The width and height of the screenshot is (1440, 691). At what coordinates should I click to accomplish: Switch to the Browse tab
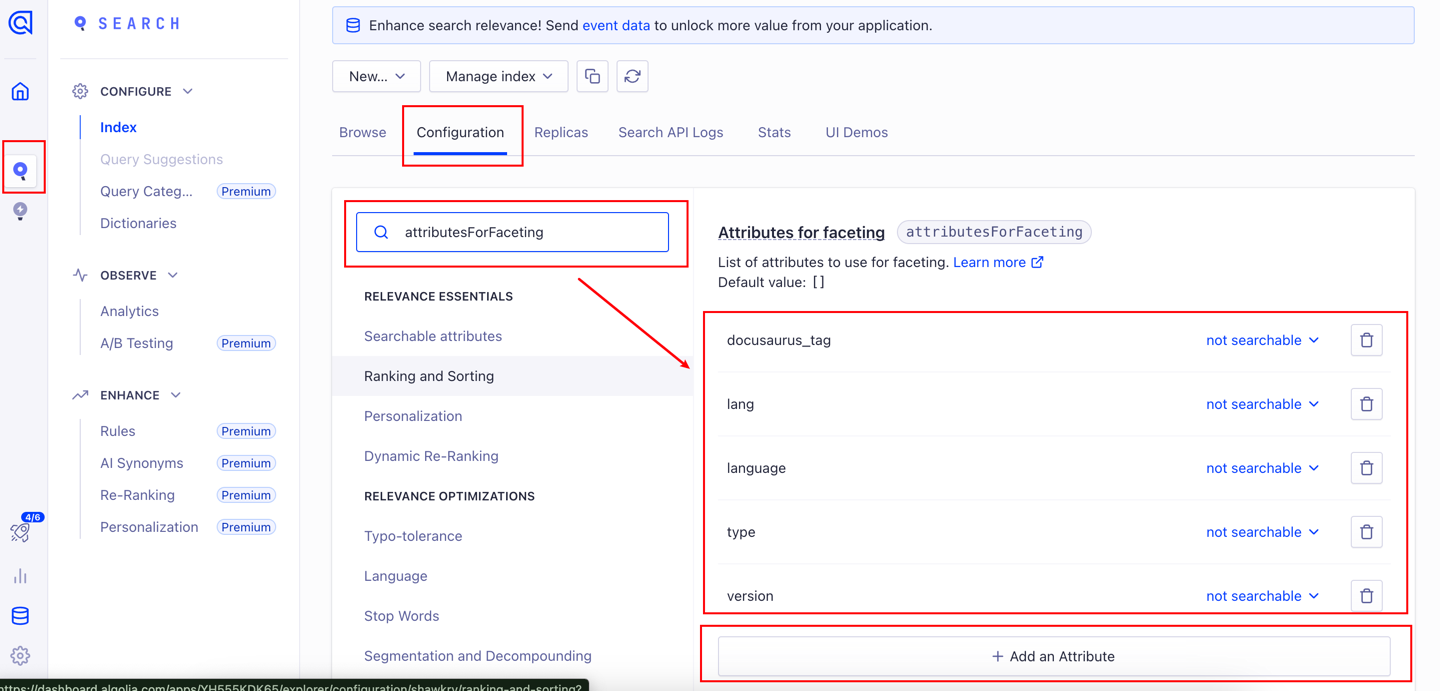pos(362,132)
